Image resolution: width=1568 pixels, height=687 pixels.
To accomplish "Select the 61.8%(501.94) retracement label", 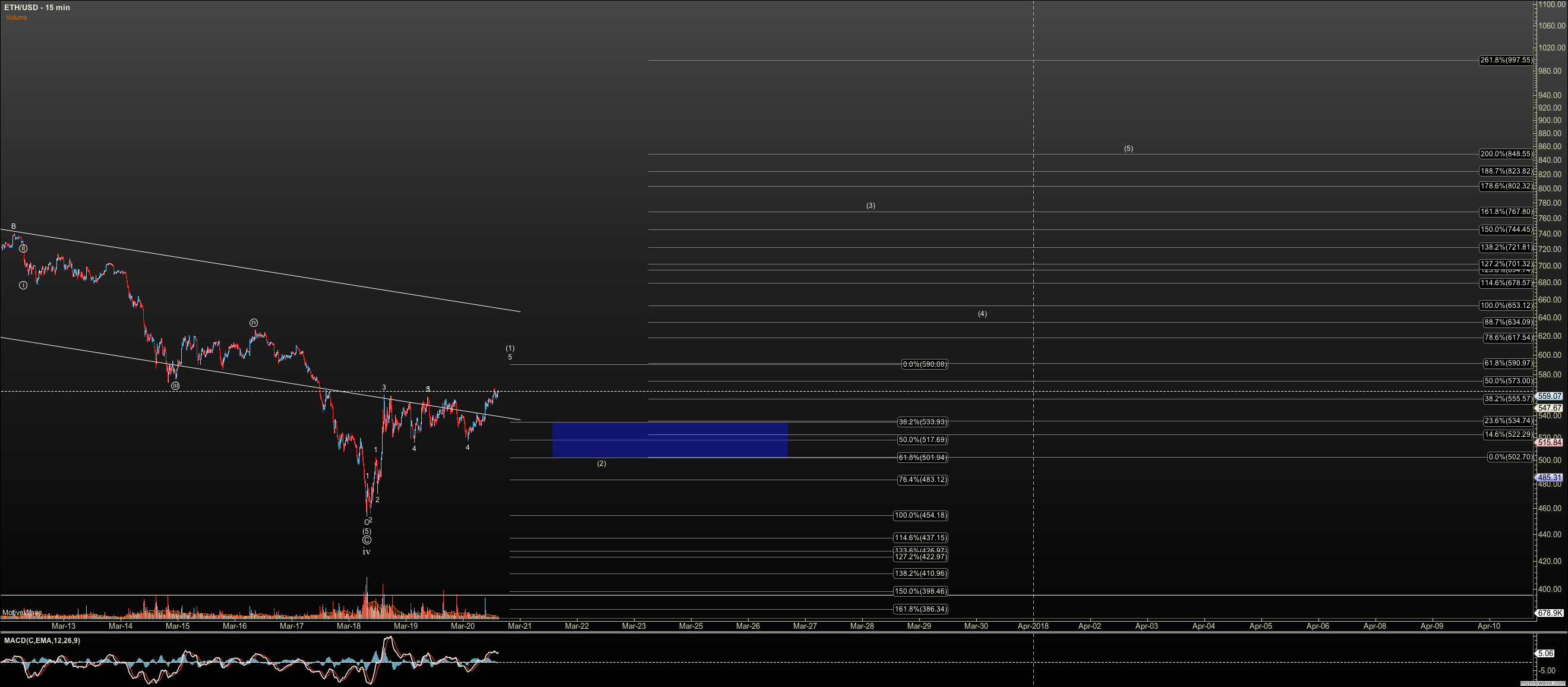I will coord(922,458).
